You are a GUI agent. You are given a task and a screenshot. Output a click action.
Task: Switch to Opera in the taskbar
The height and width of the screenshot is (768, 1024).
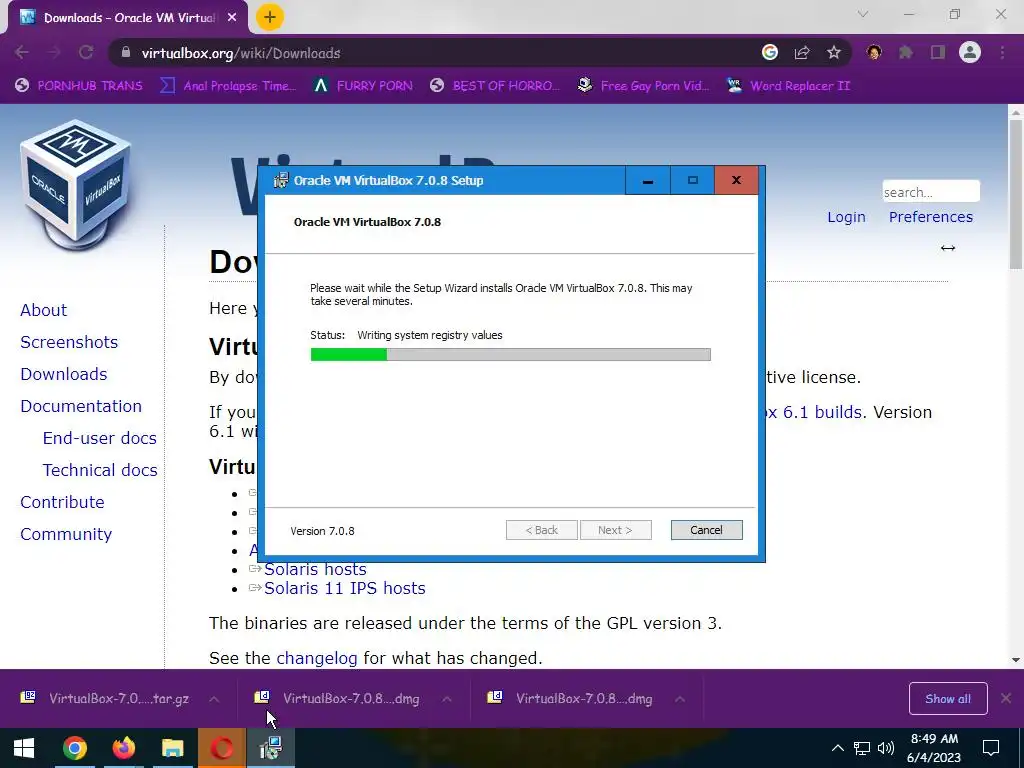pyautogui.click(x=221, y=748)
